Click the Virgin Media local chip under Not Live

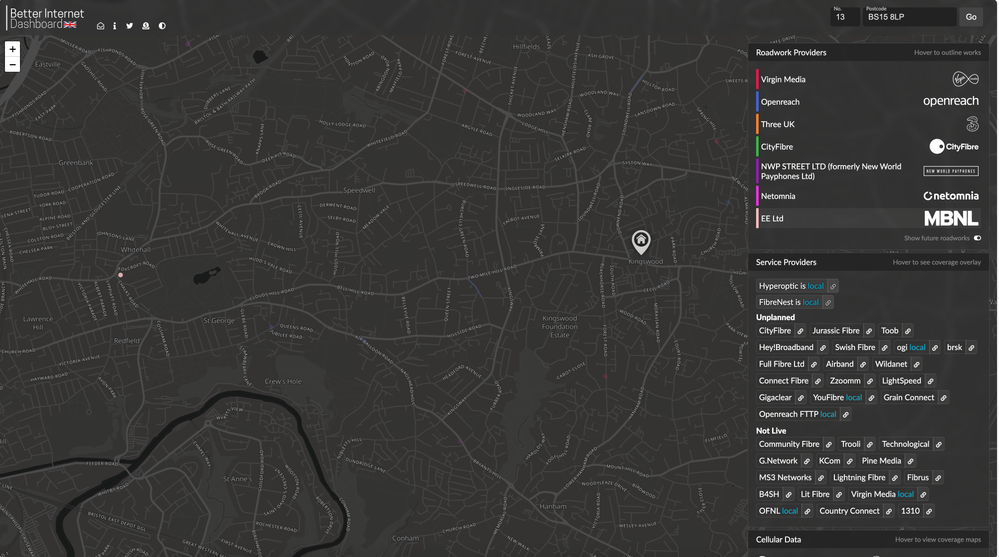tap(882, 494)
